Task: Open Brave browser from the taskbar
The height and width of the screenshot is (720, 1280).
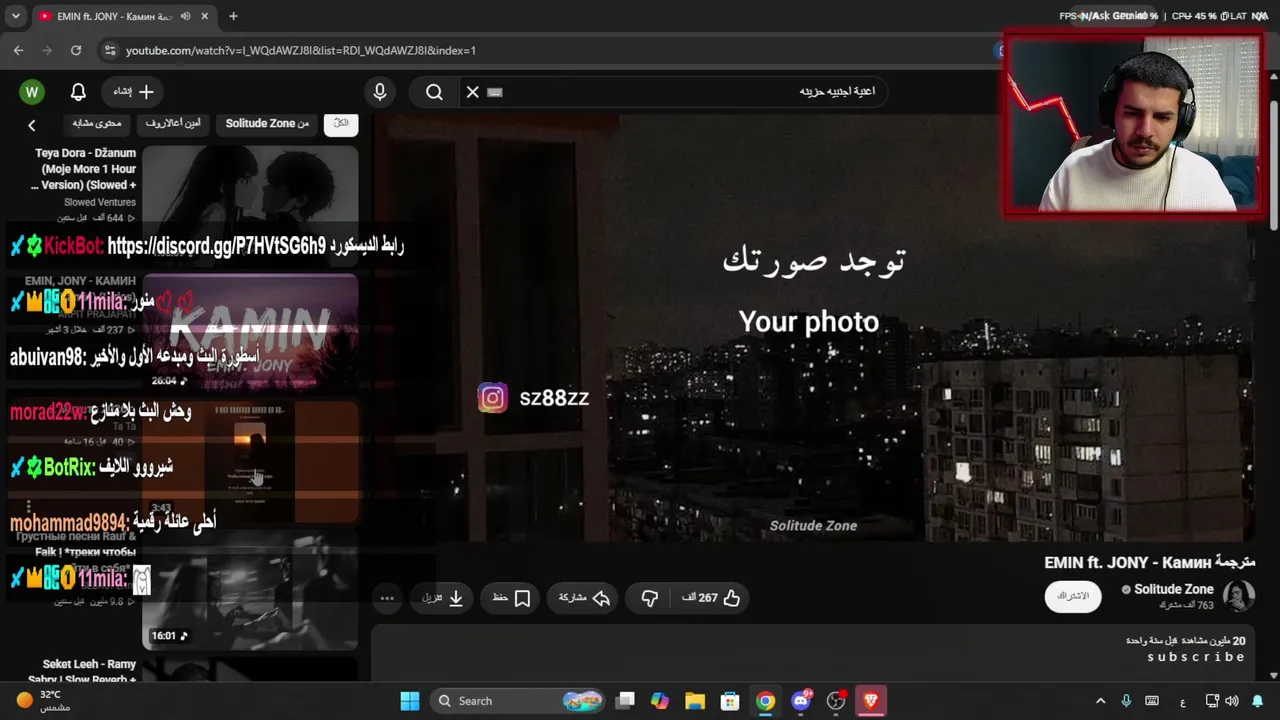Action: [871, 701]
